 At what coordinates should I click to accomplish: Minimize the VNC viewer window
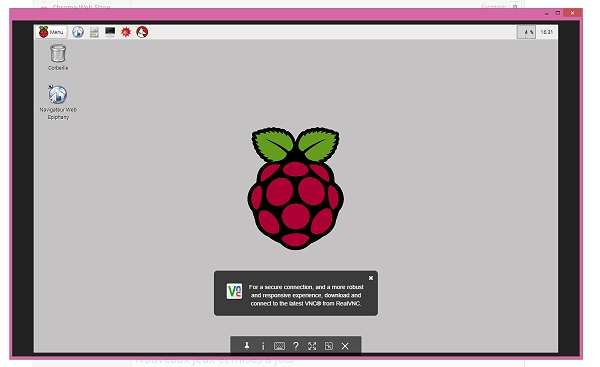[x=546, y=13]
